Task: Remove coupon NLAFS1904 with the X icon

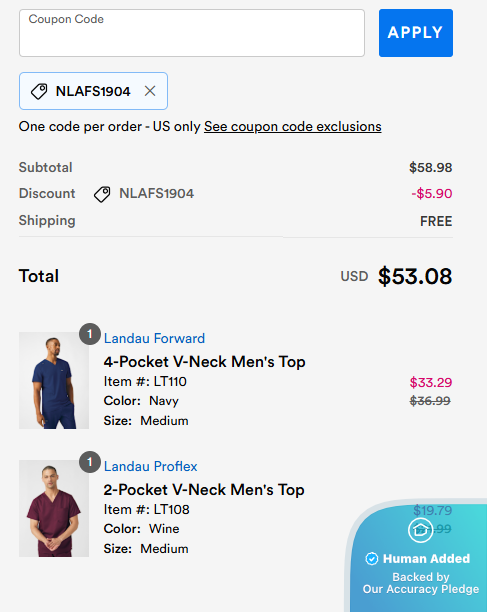Action: coord(150,91)
